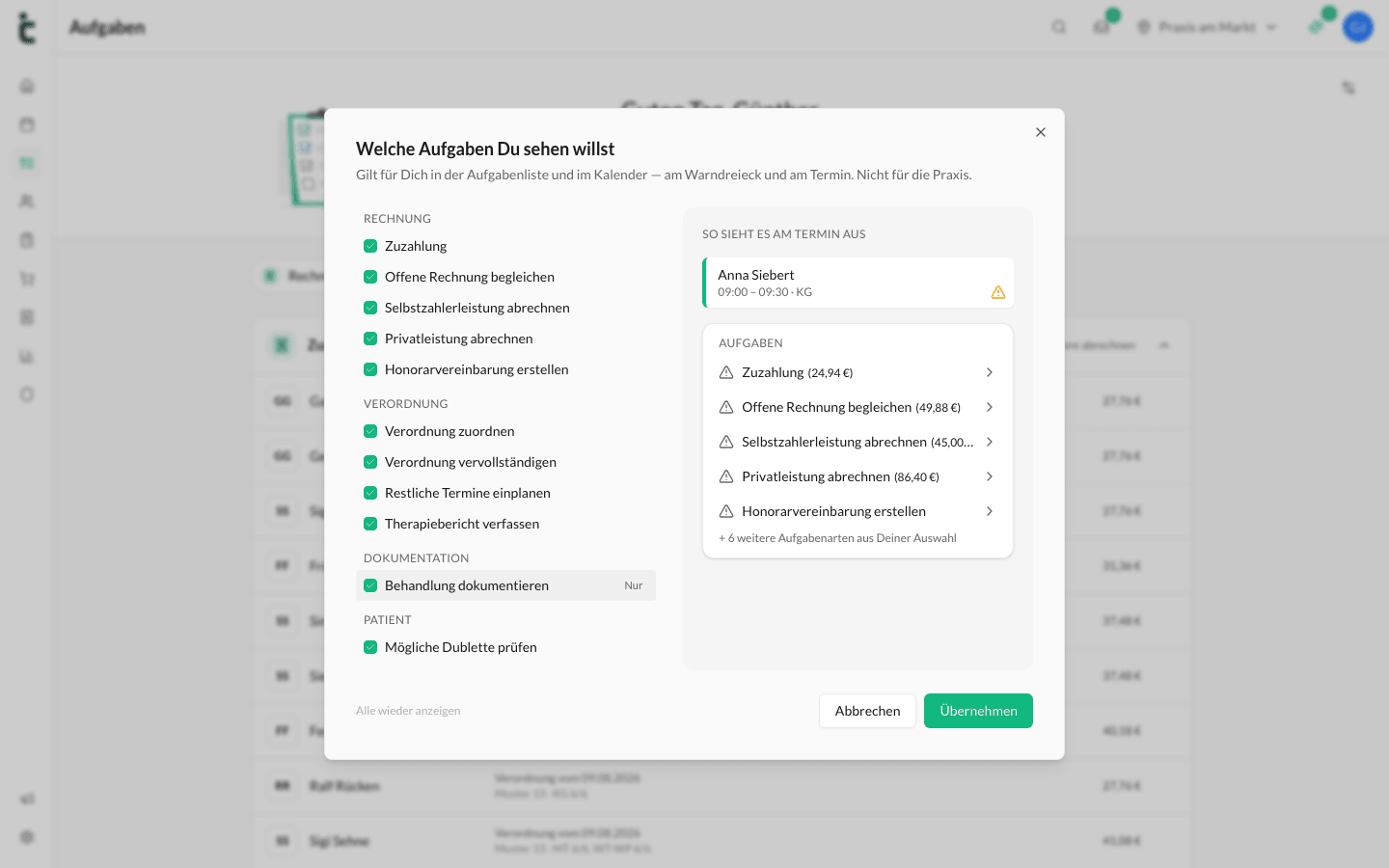The width and height of the screenshot is (1389, 868).
Task: Open the chevron for Offene Rechnung begleichen (49,88 €)
Action: coord(990,407)
